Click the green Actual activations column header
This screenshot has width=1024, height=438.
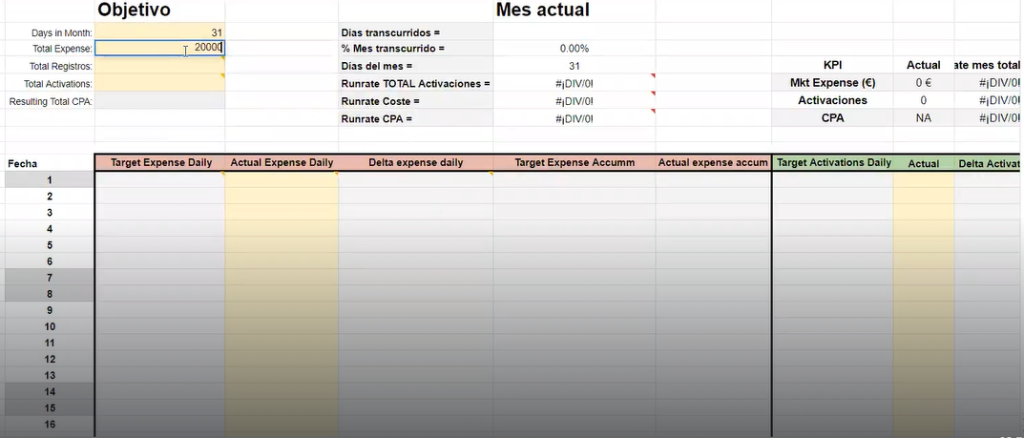click(923, 164)
